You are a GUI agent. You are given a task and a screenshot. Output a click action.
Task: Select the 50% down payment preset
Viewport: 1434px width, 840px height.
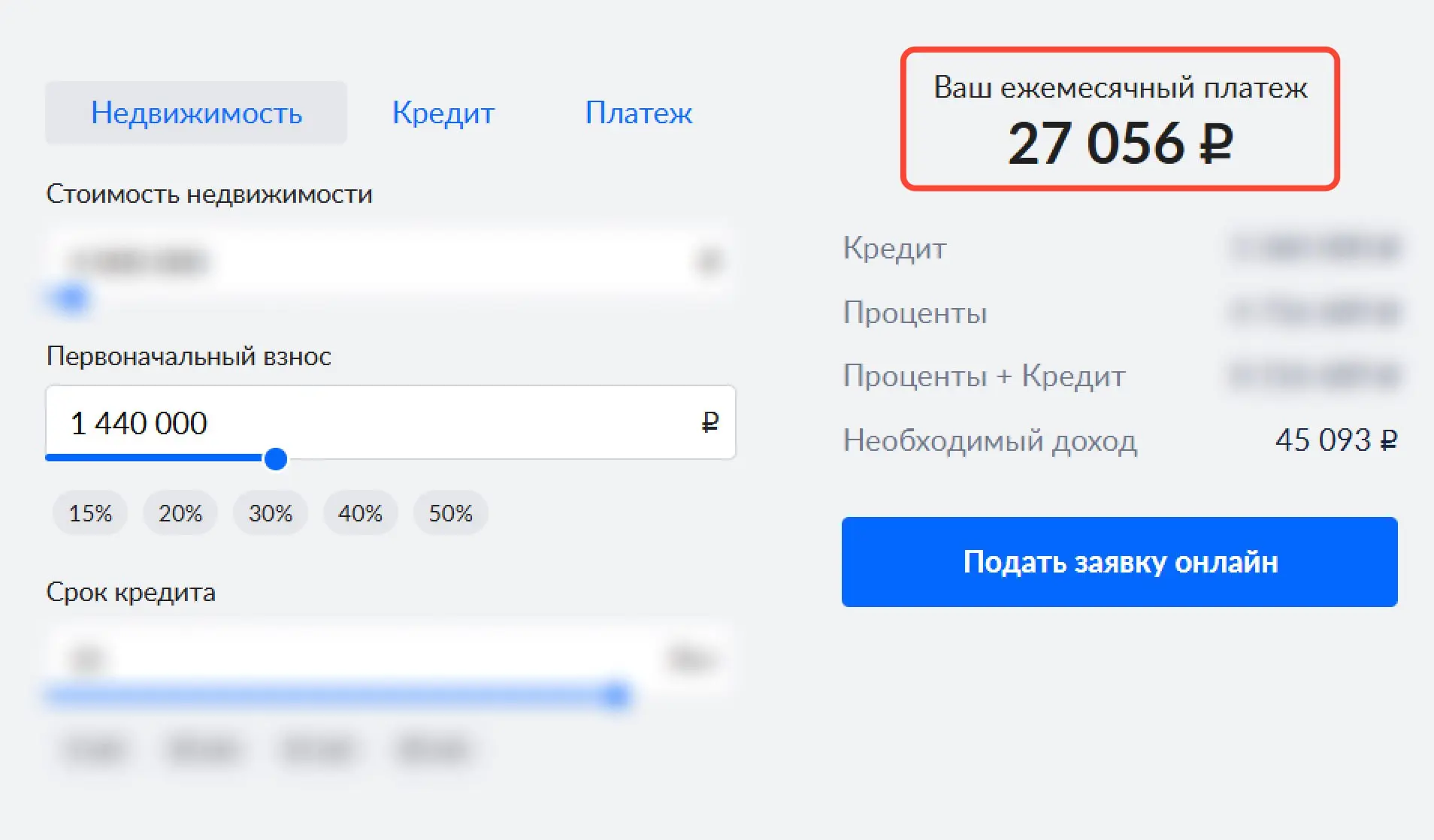point(451,513)
